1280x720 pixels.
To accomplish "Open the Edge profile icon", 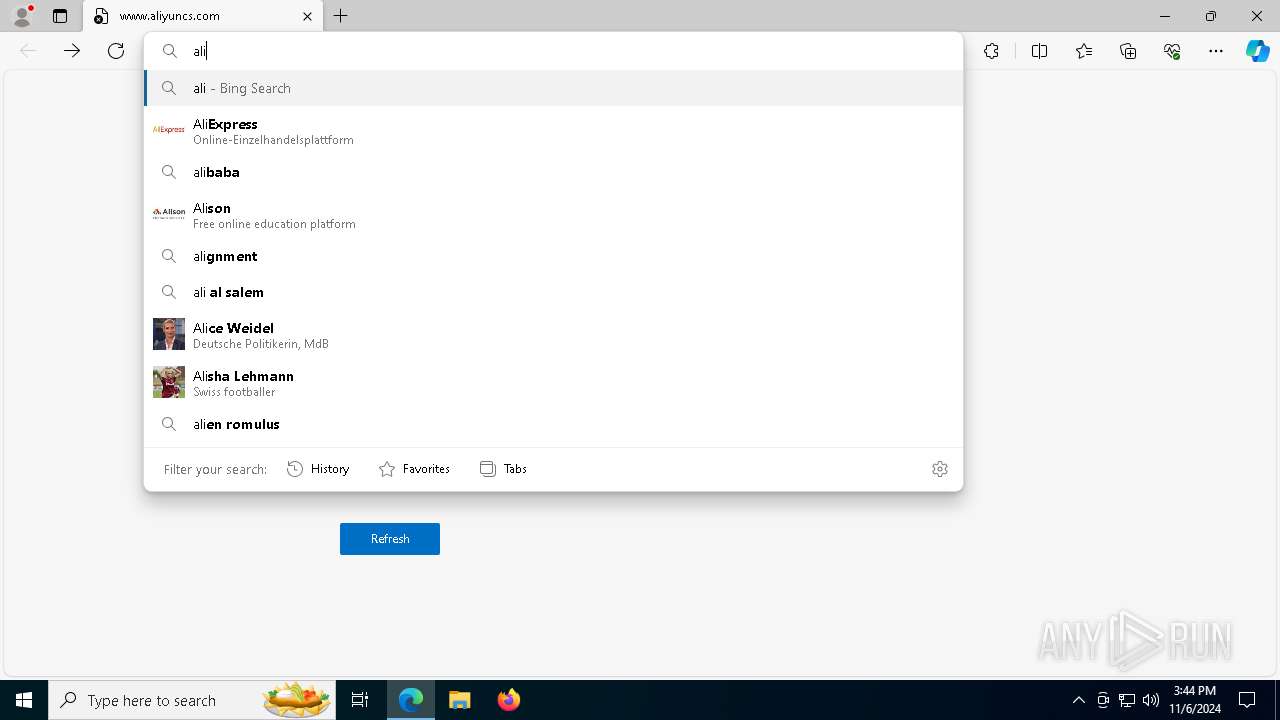I will tap(22, 16).
